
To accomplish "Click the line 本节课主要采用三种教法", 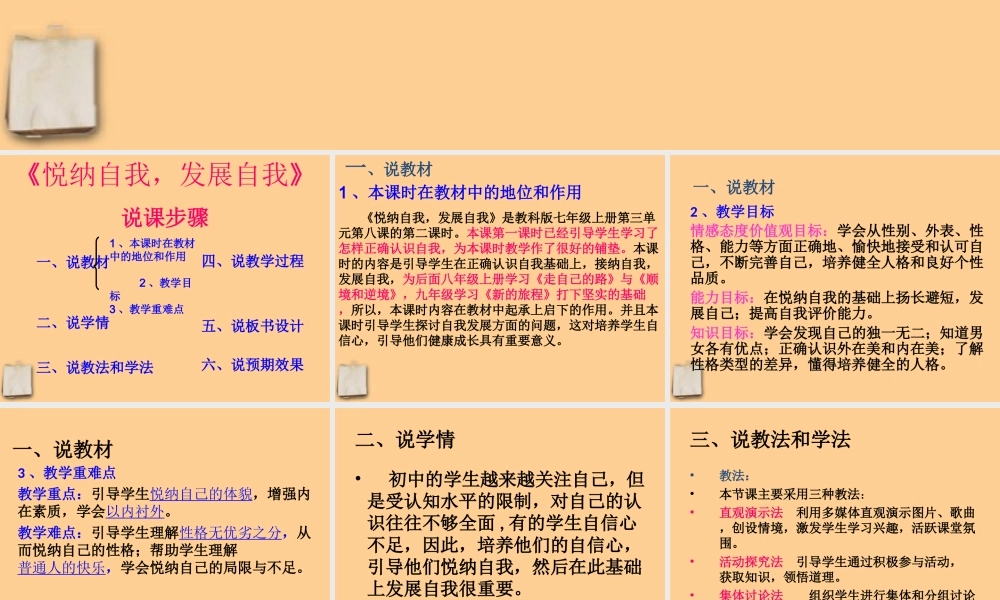I will 791,494.
